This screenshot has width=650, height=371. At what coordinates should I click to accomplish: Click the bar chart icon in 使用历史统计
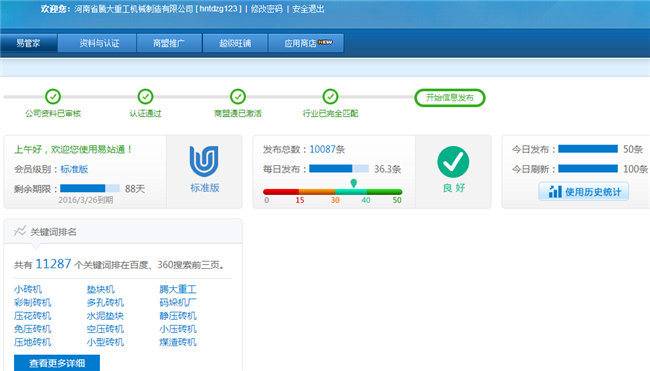555,192
